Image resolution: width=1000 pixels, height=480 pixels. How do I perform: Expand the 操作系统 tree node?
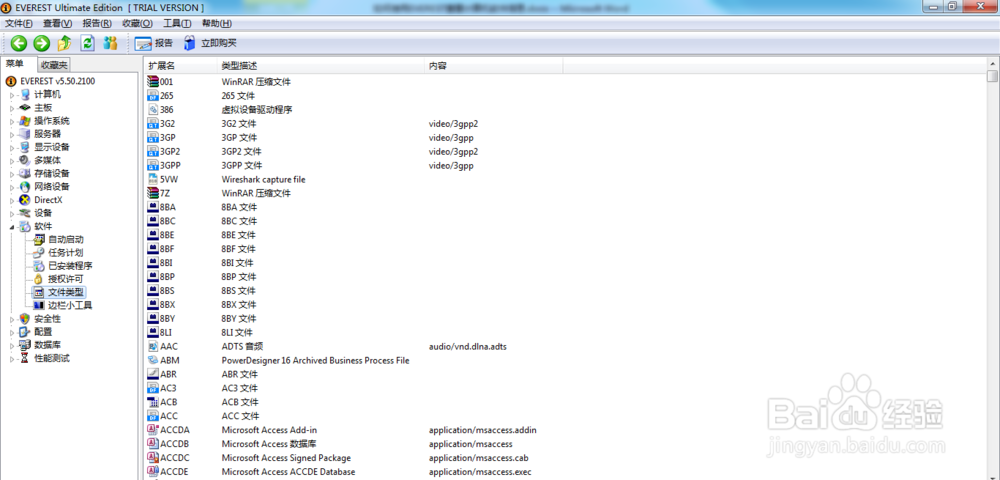pyautogui.click(x=11, y=121)
